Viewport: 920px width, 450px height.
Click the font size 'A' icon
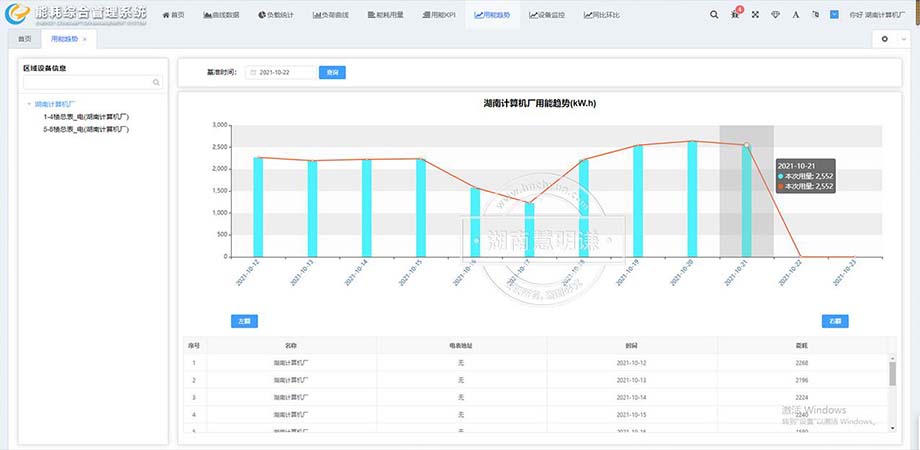(x=795, y=16)
